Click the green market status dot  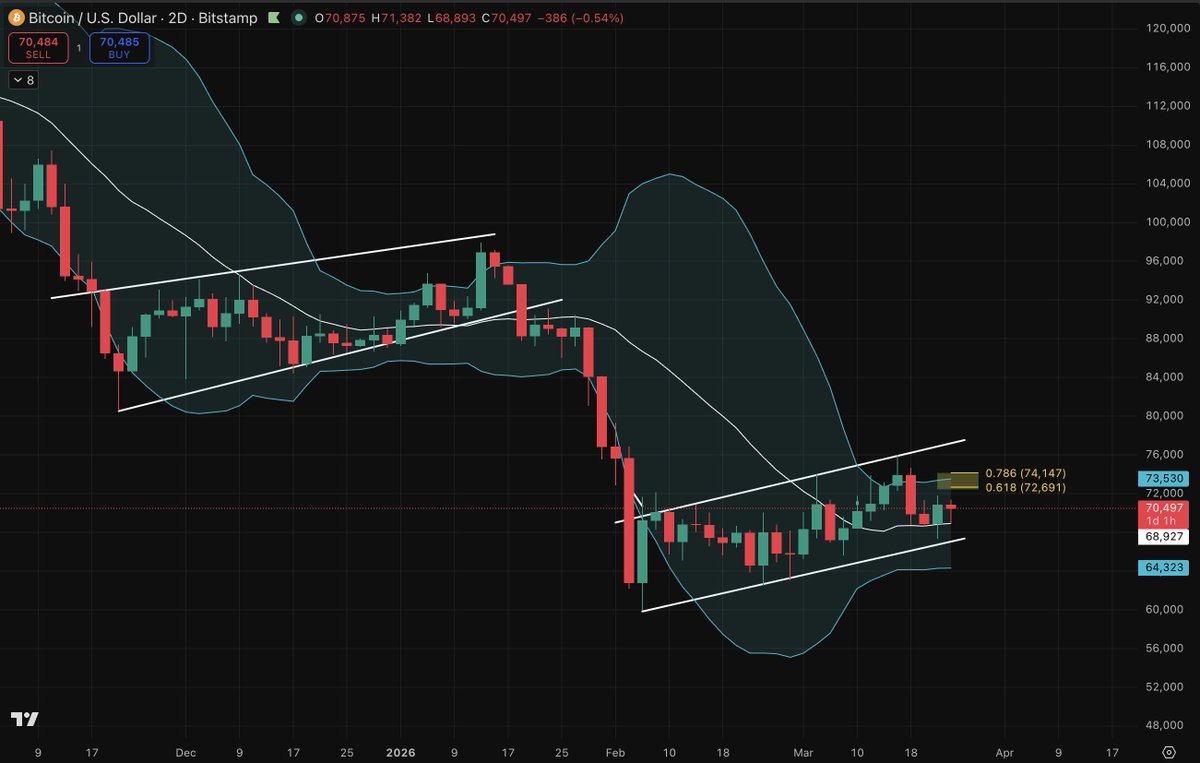(x=299, y=18)
